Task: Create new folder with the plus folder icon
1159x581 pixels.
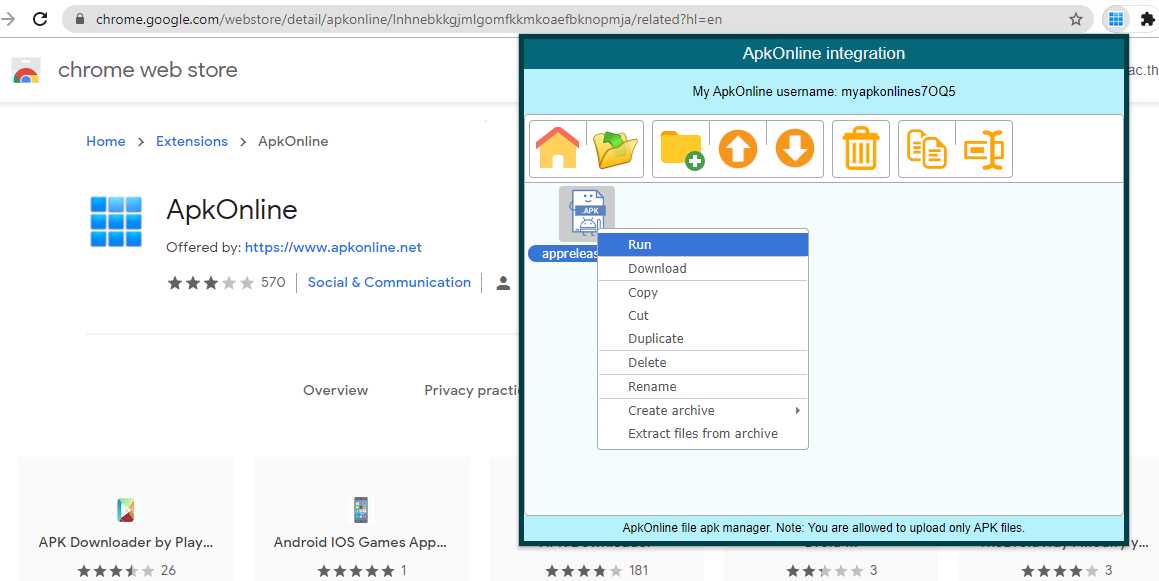Action: click(x=681, y=149)
